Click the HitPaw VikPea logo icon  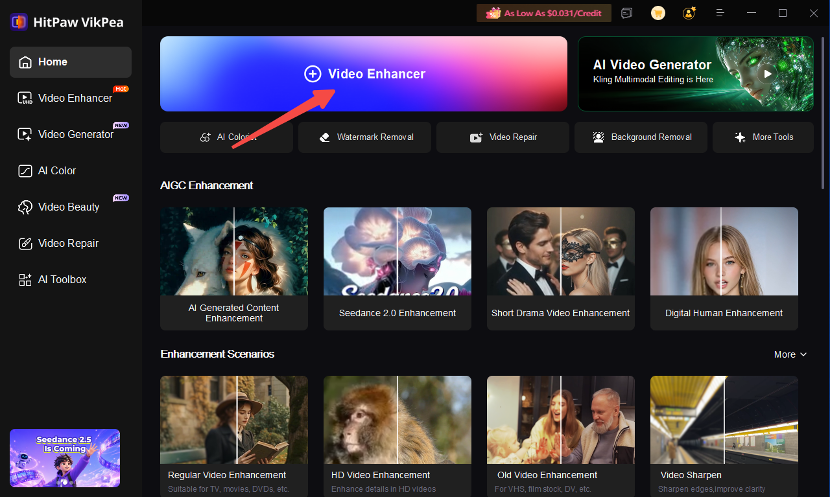pos(19,22)
